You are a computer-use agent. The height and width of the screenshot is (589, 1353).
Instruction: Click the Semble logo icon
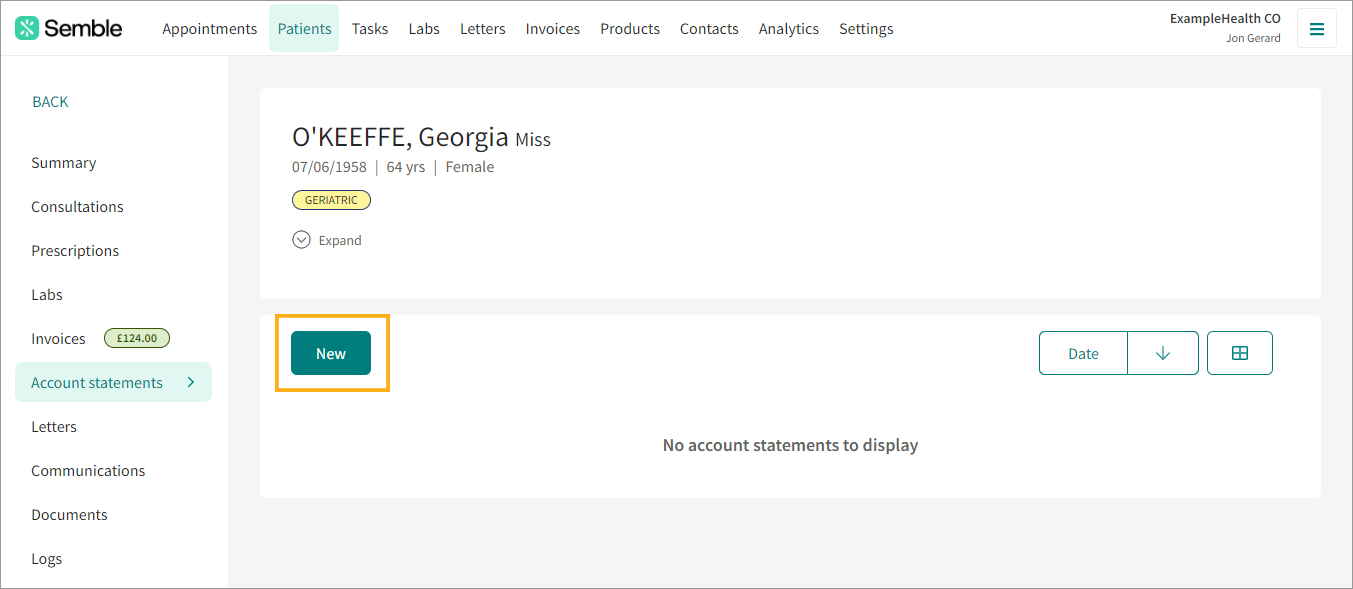[28, 28]
